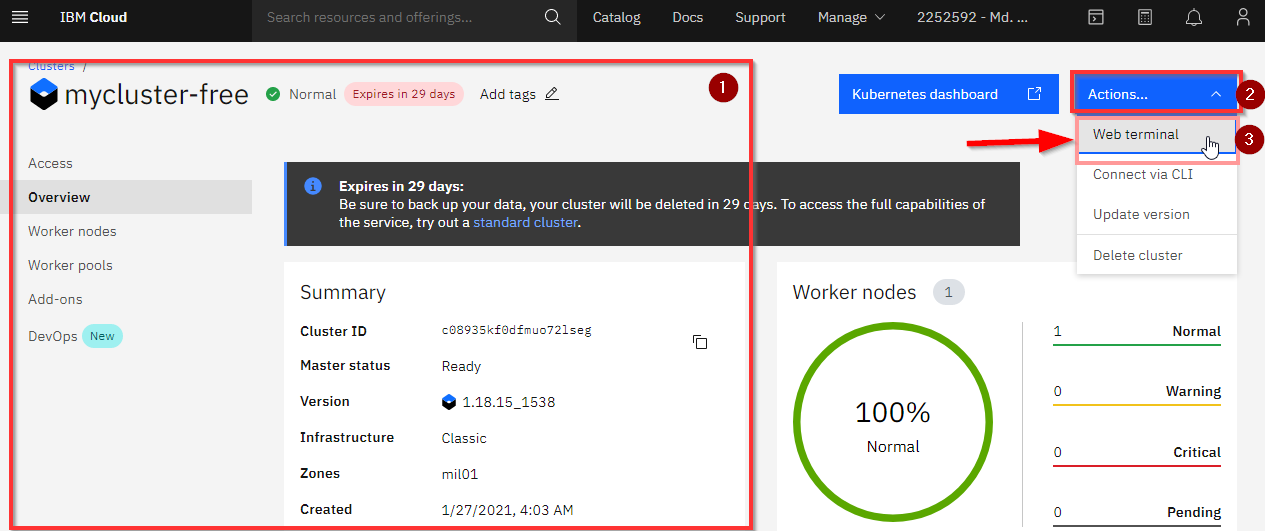Collapse the Actions... dropdown button
Screen dimensions: 1265x531
(1156, 94)
